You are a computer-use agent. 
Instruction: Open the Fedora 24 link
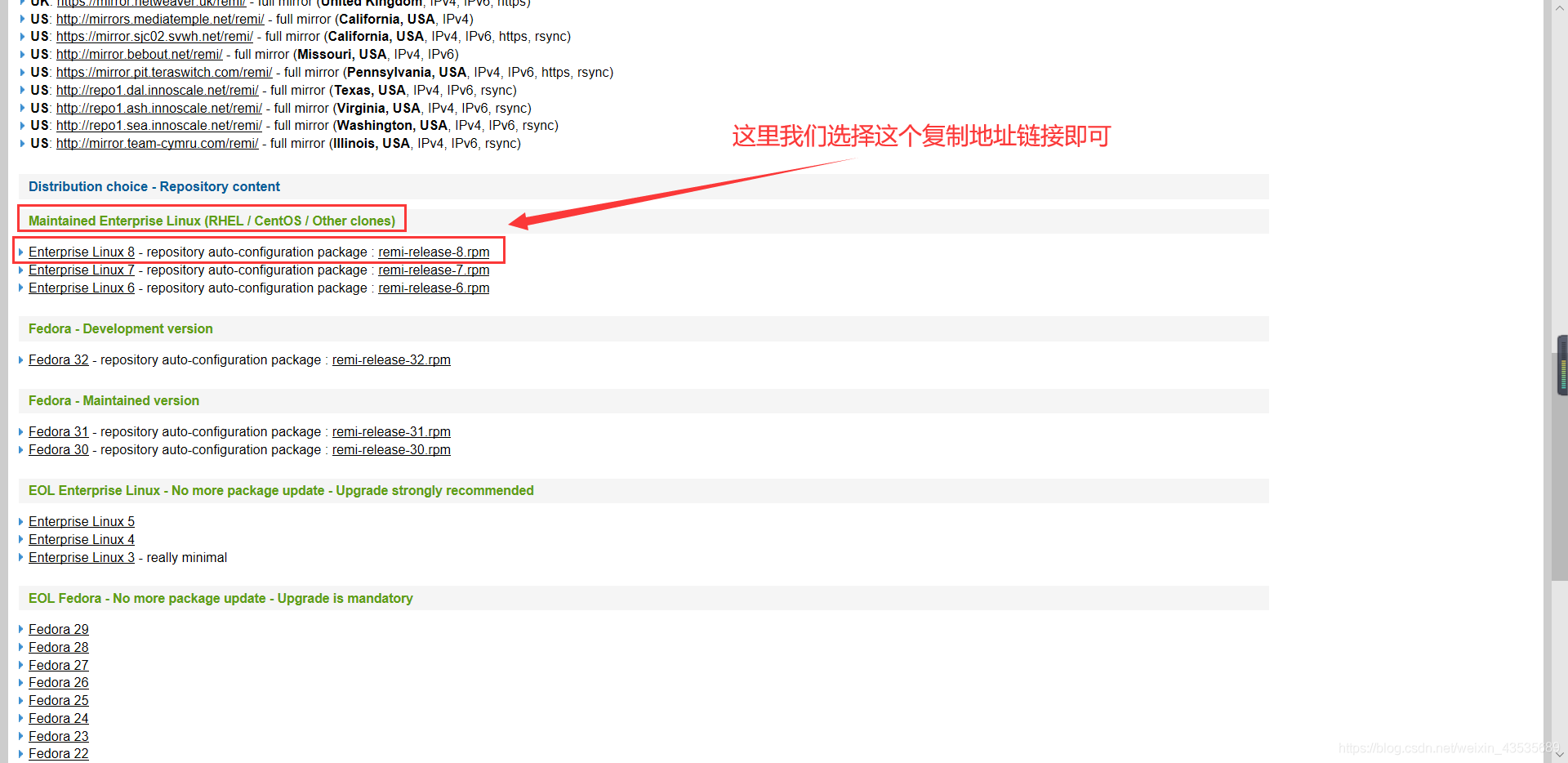coord(59,719)
